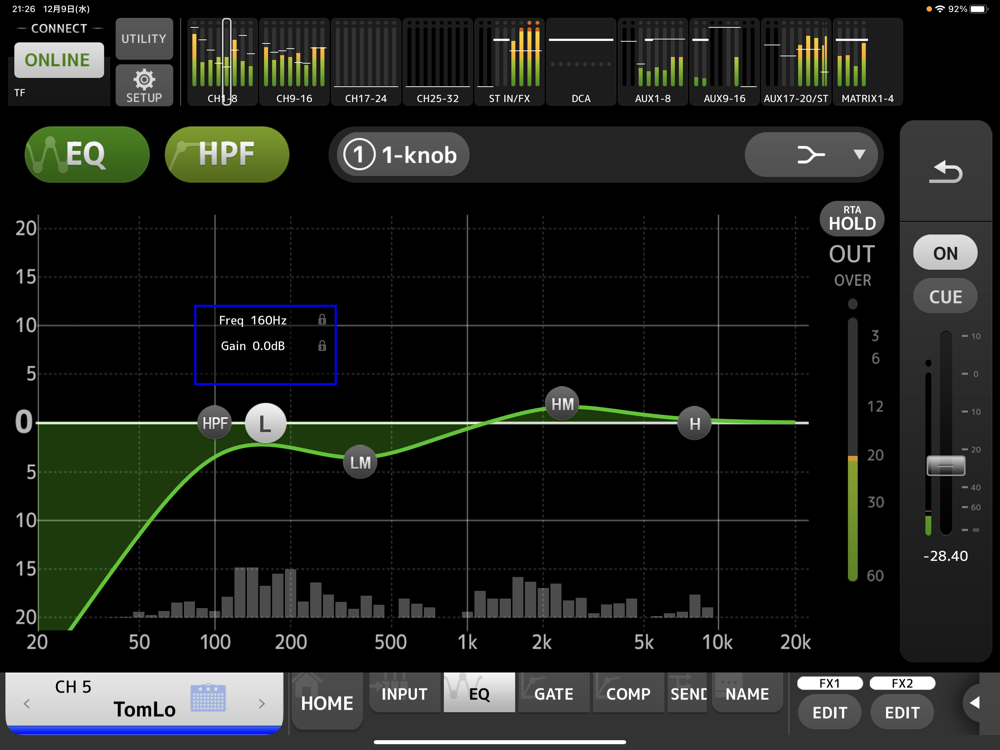Open the EQ type dropdown arrow

click(859, 154)
